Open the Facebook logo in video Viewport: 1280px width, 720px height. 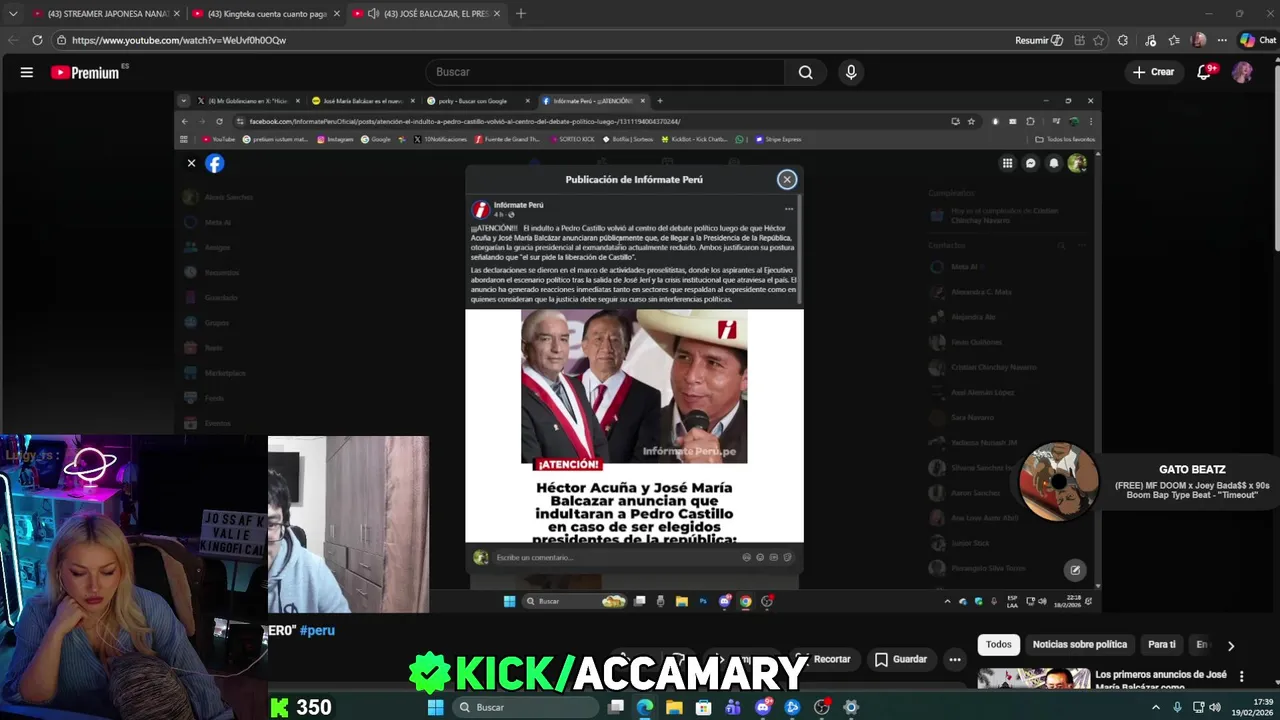(x=215, y=163)
